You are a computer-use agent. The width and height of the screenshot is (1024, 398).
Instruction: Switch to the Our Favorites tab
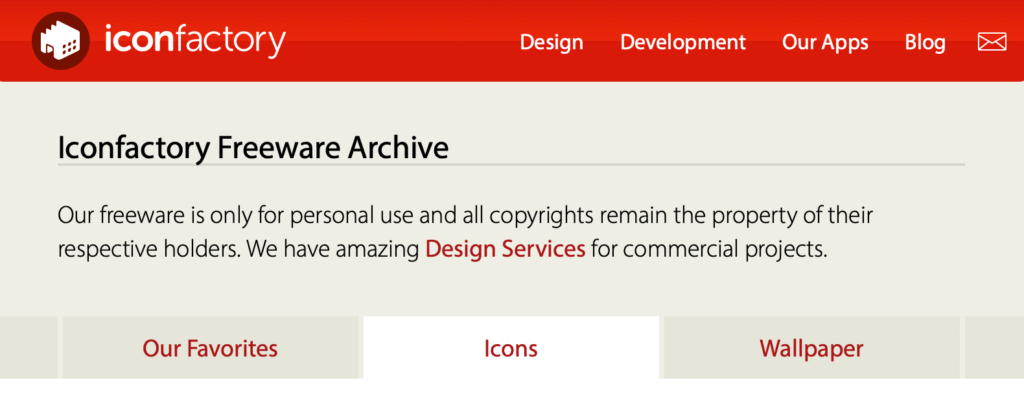click(x=210, y=348)
